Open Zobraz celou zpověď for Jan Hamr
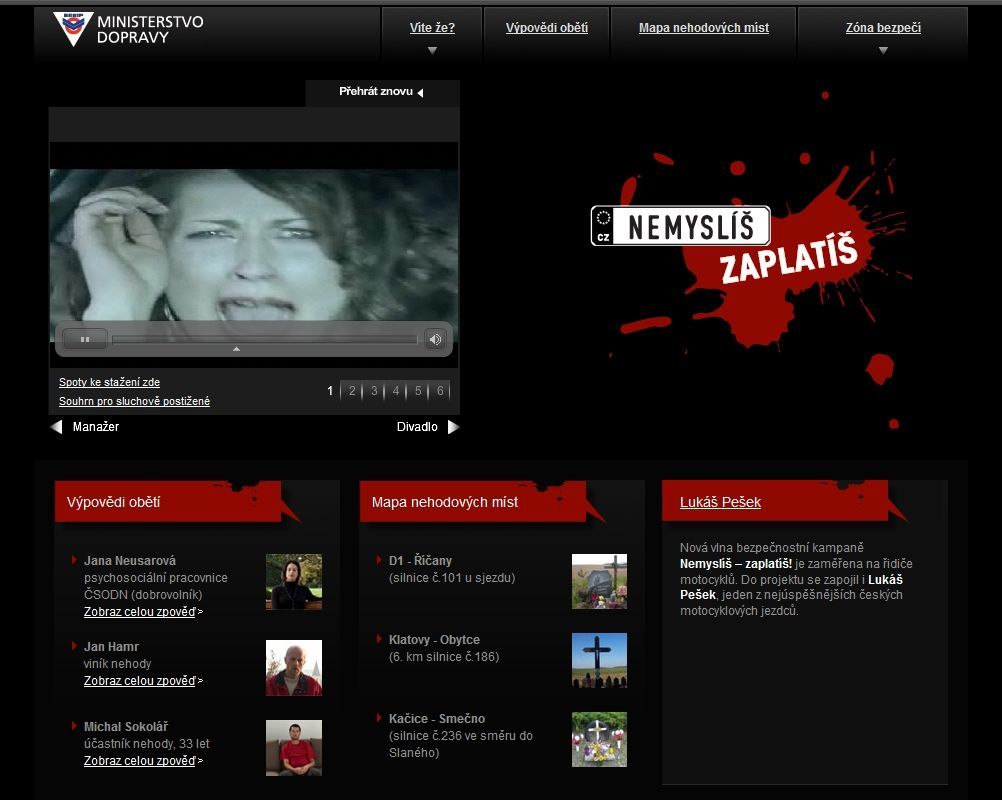The height and width of the screenshot is (800, 1002). pyautogui.click(x=140, y=681)
